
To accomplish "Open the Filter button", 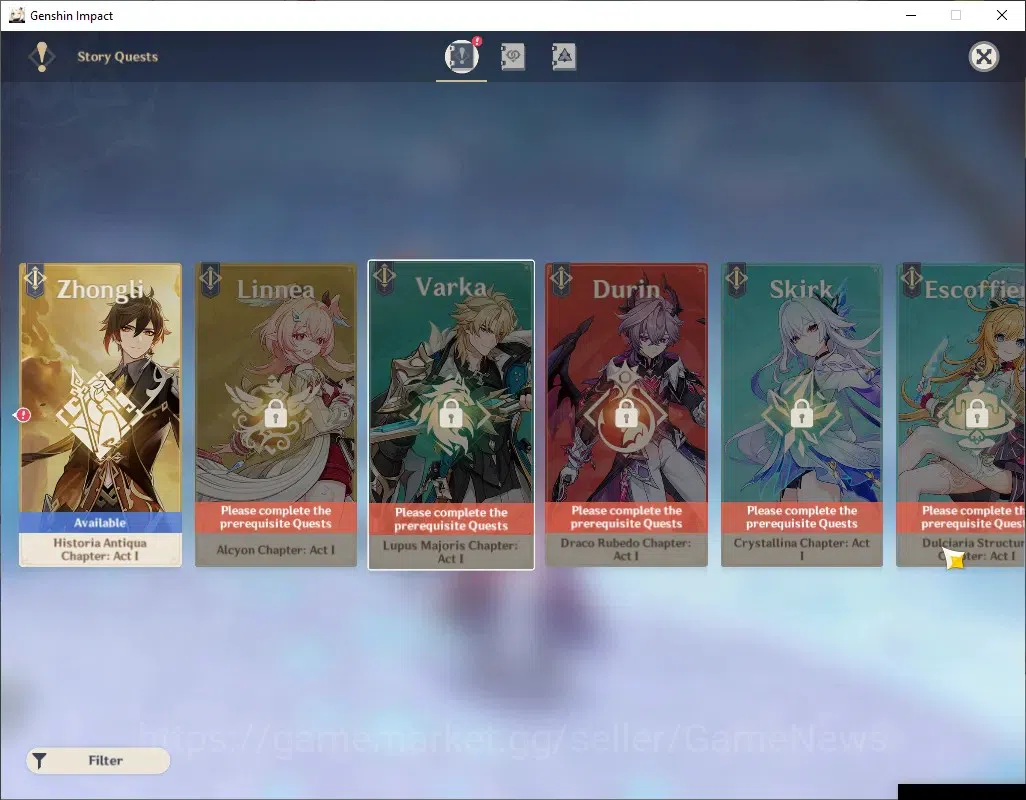I will (x=98, y=760).
